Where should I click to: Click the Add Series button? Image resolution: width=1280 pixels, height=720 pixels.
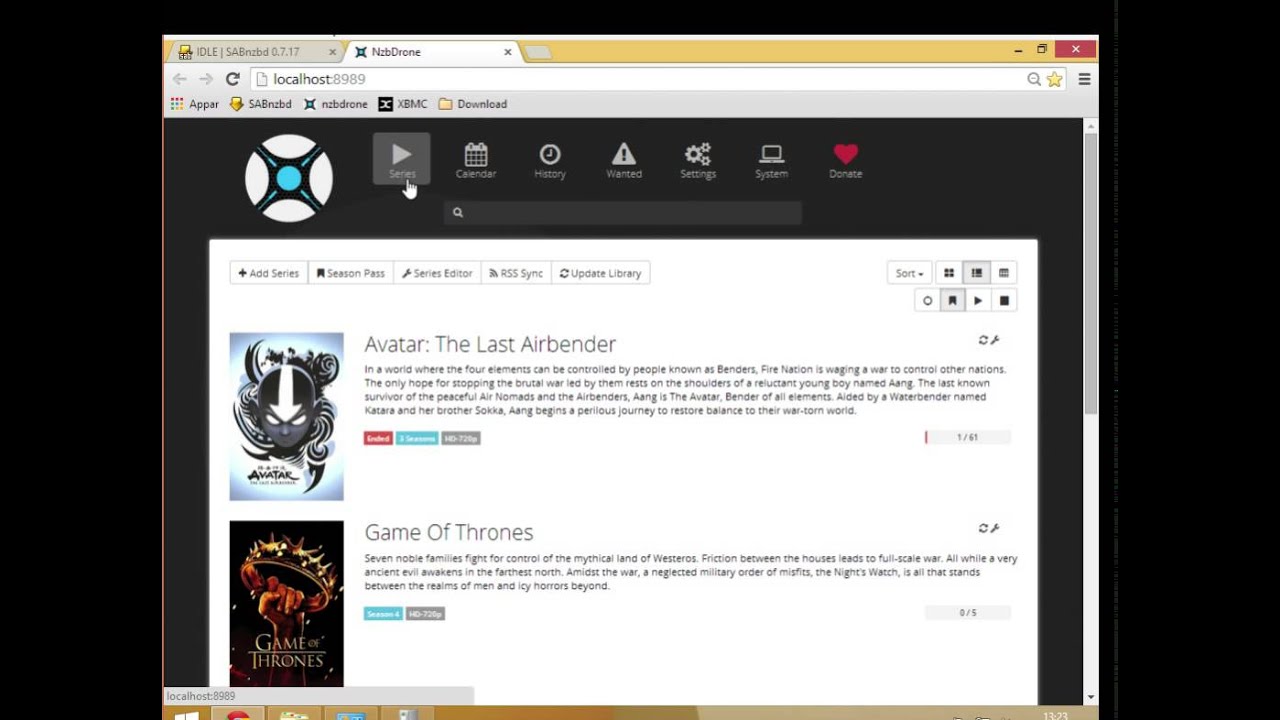tap(269, 273)
